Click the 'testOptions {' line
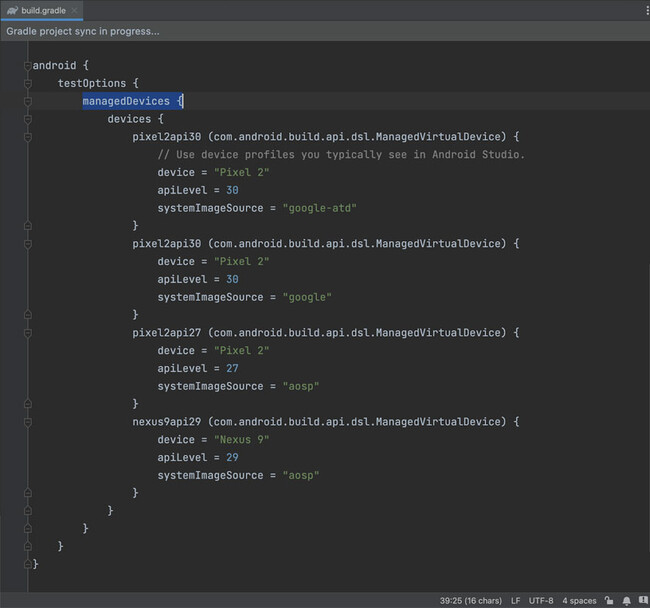This screenshot has height=608, width=650. coord(98,83)
